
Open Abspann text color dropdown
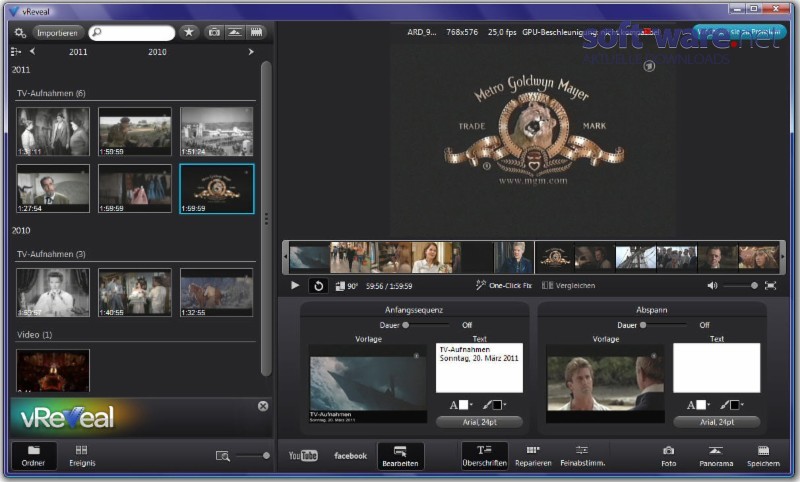click(x=699, y=405)
